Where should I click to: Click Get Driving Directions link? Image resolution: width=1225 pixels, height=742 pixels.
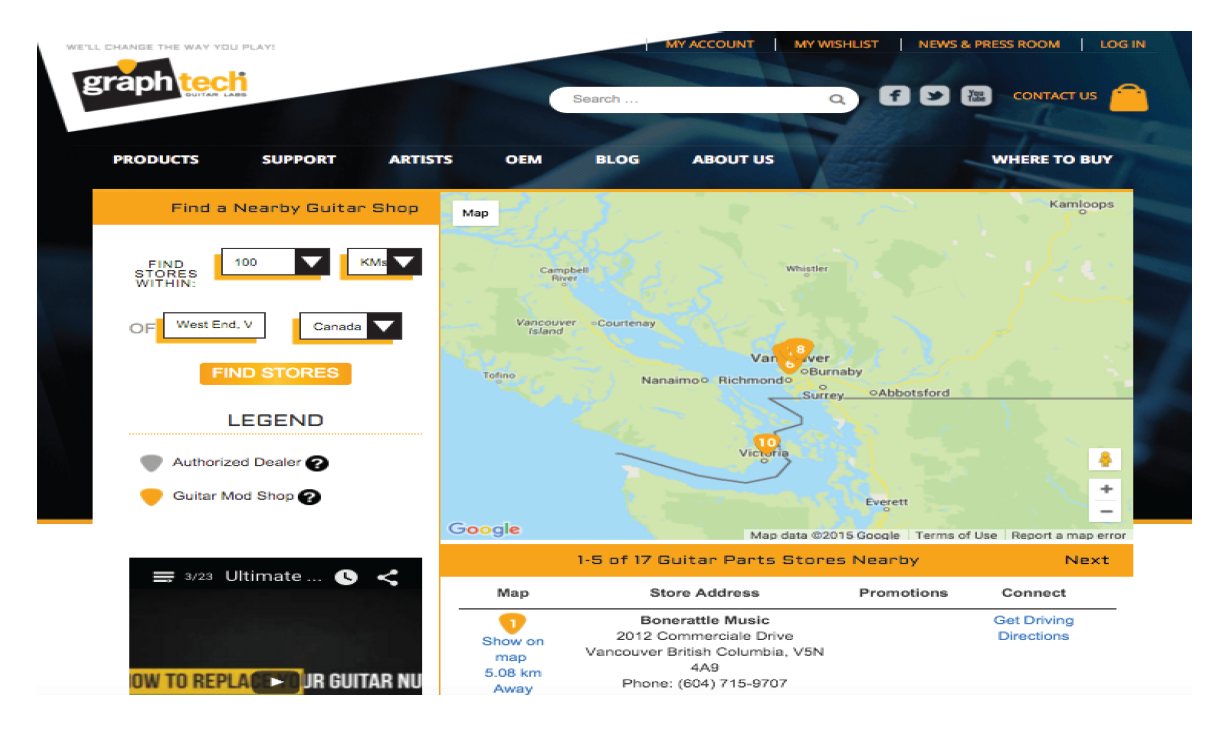point(1033,628)
